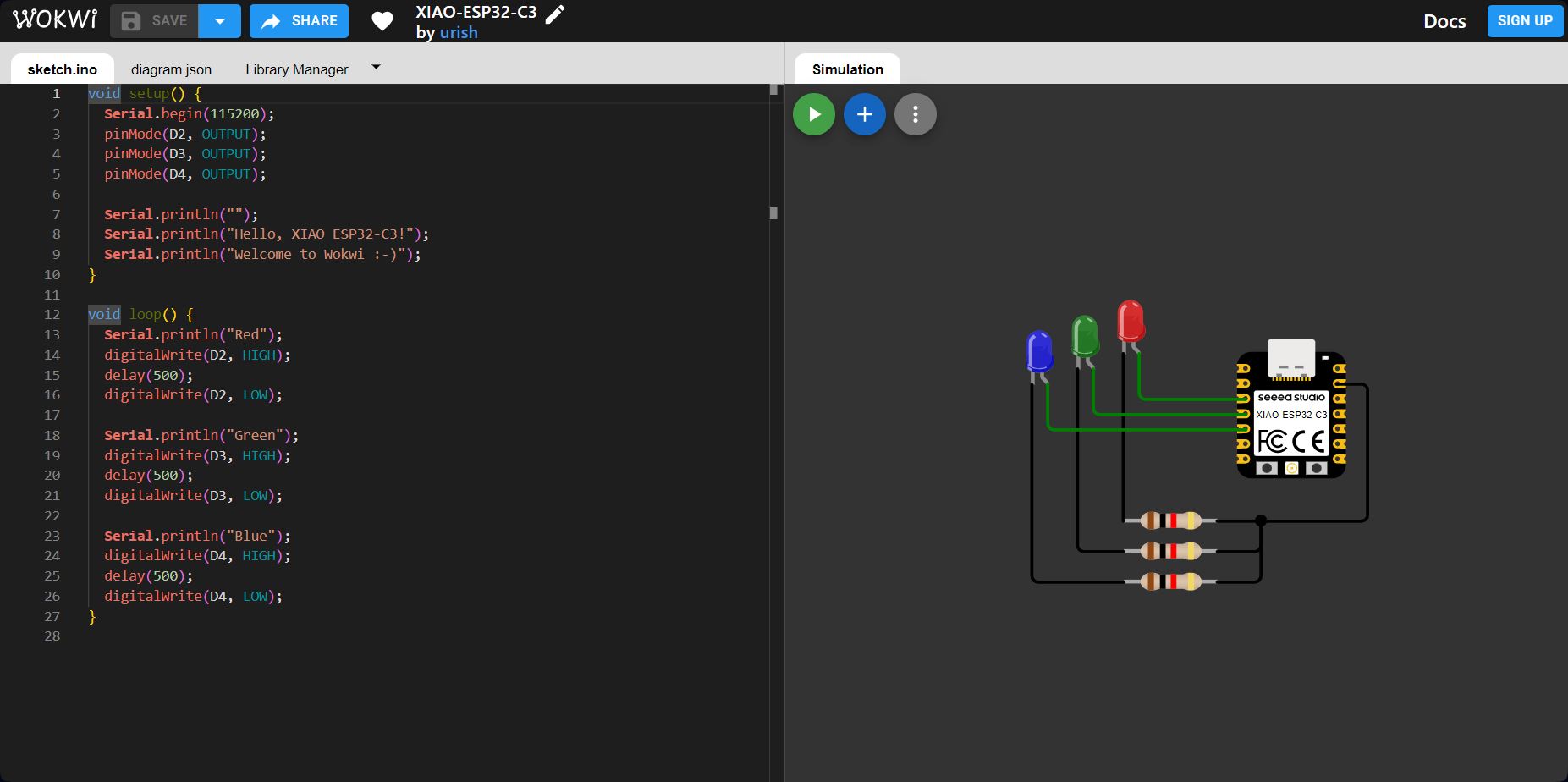Click the Wokwi logo

click(x=55, y=19)
